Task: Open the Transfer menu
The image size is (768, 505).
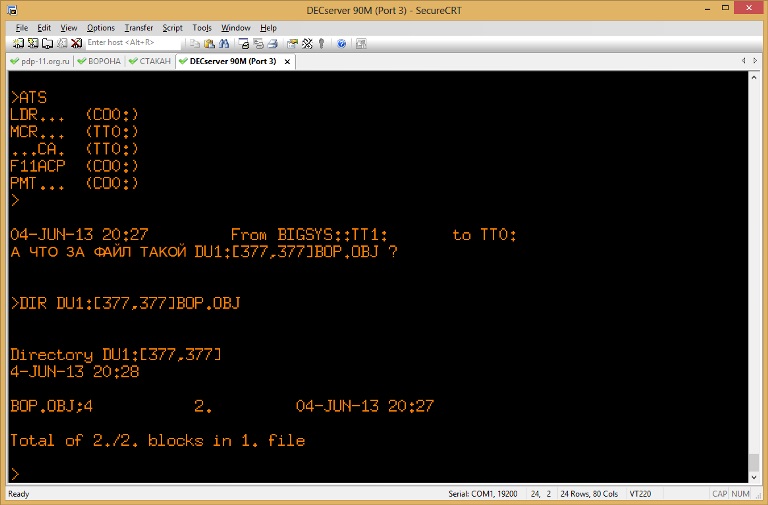Action: 139,28
